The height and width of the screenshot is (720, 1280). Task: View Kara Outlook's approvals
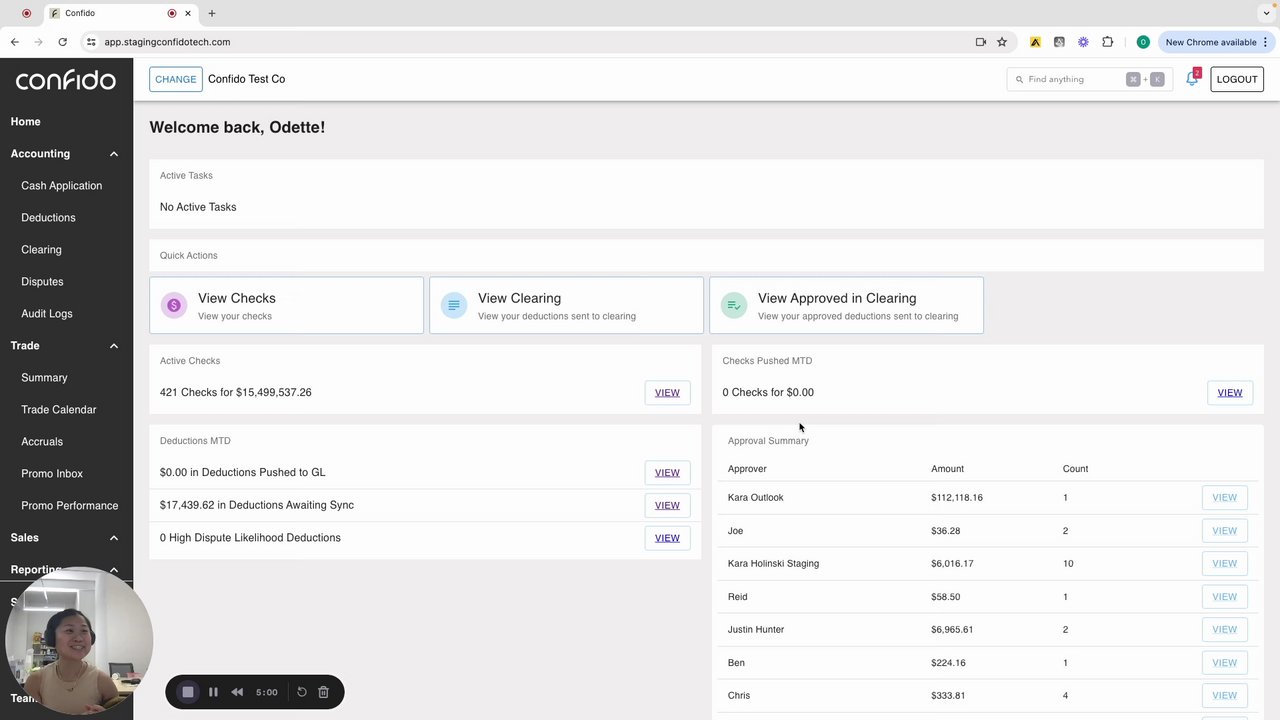click(x=1224, y=498)
